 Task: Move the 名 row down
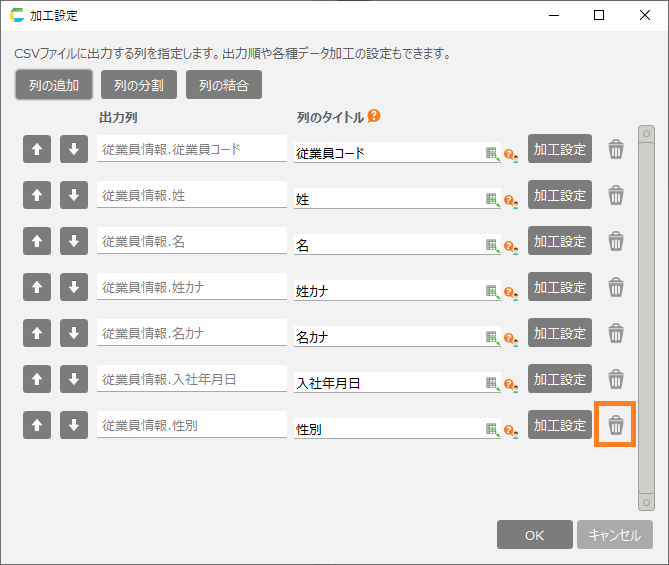(x=73, y=242)
